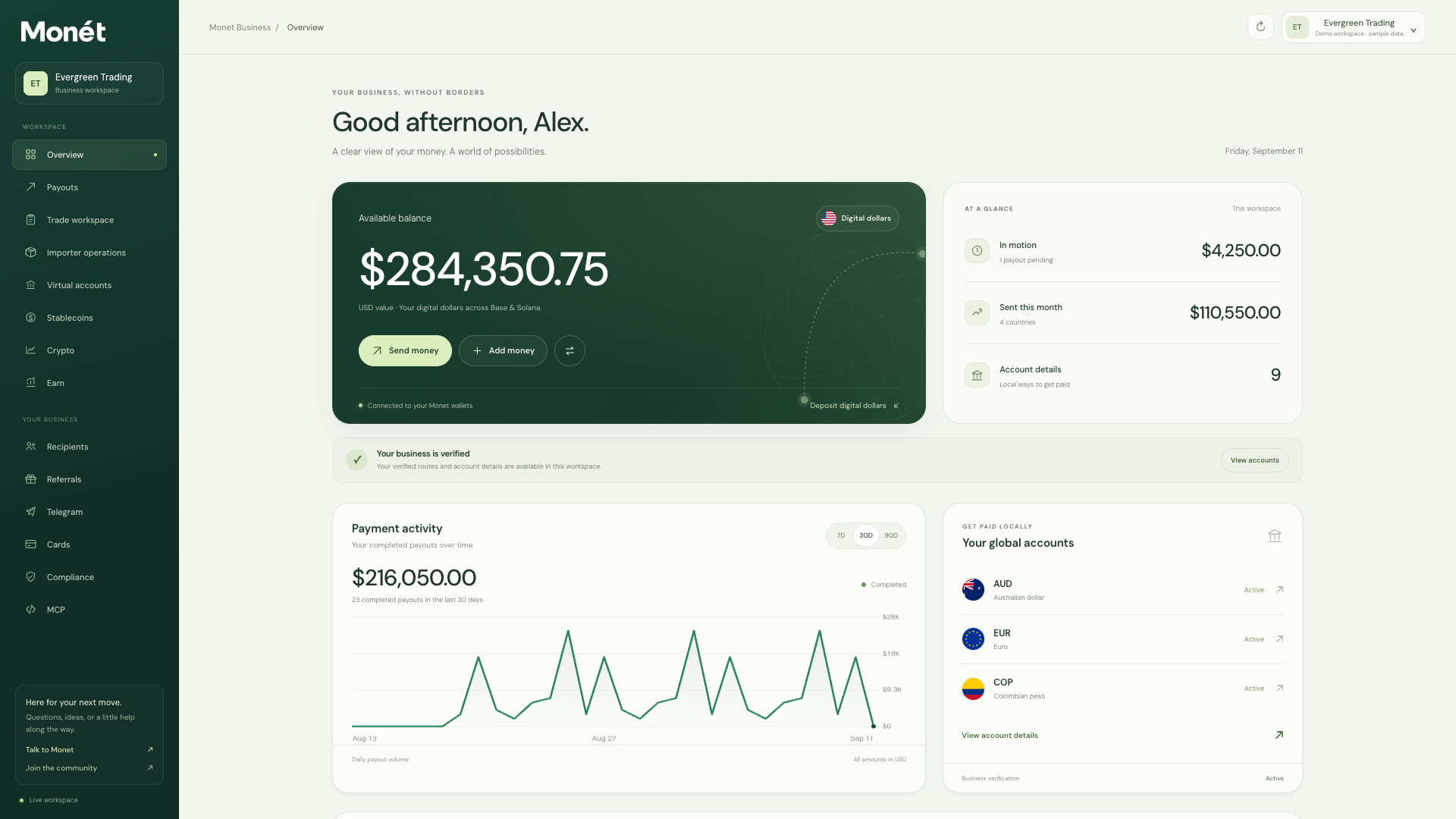Image resolution: width=1456 pixels, height=819 pixels.
Task: Select the 90D range toggle
Action: (891, 535)
